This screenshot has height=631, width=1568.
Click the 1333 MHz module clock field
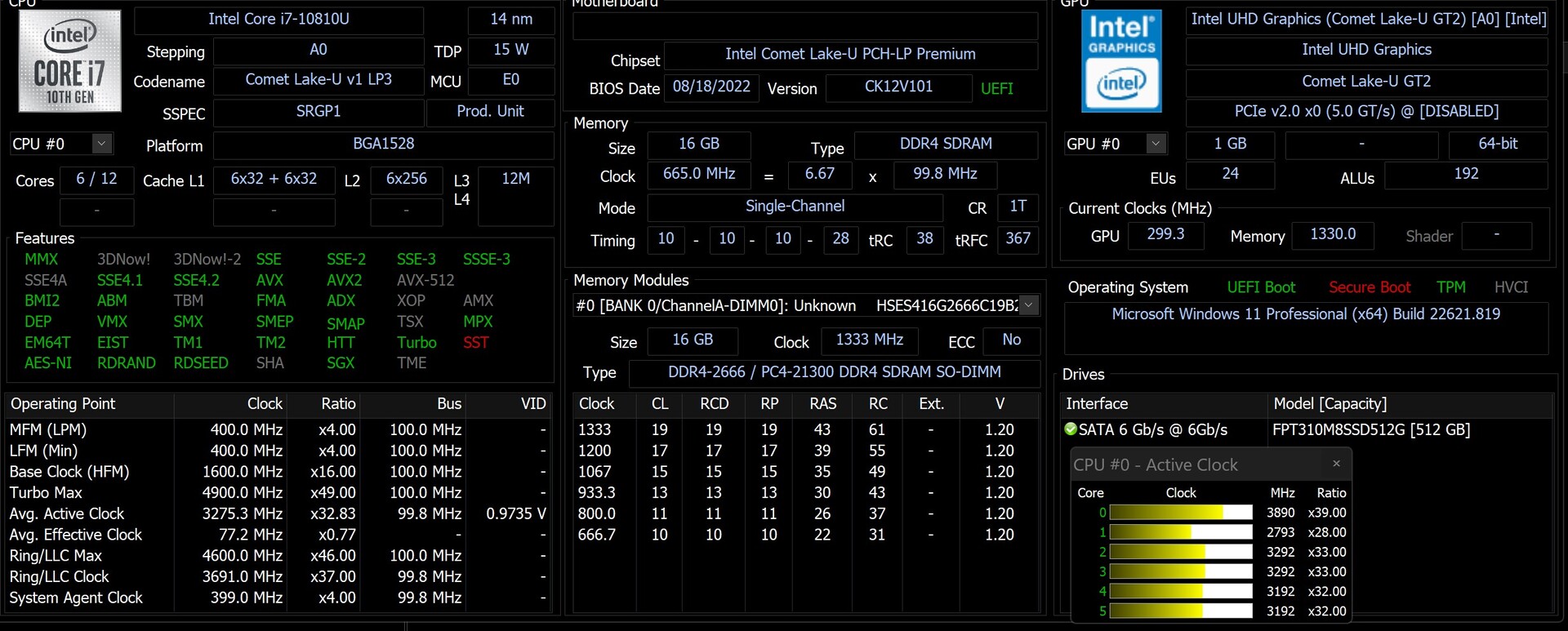870,340
